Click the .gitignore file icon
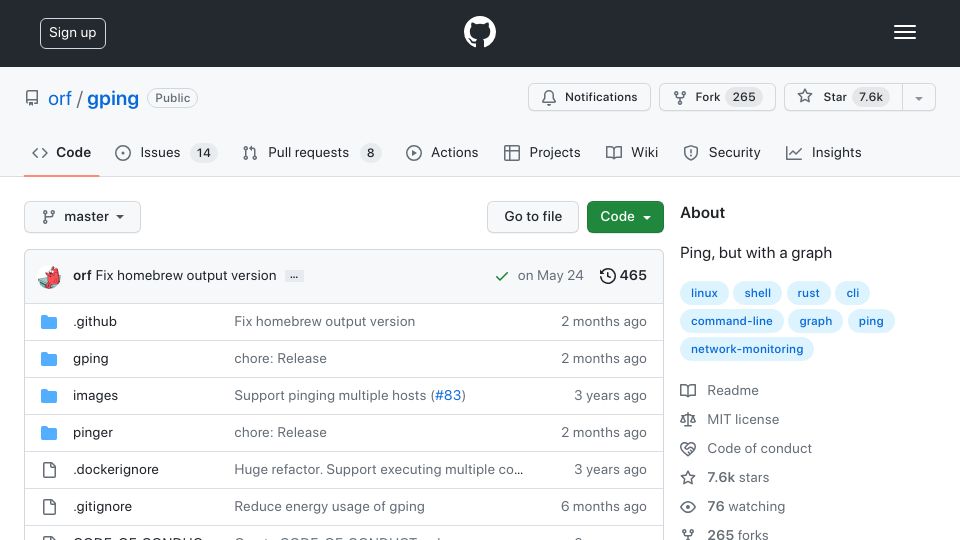 coord(49,507)
